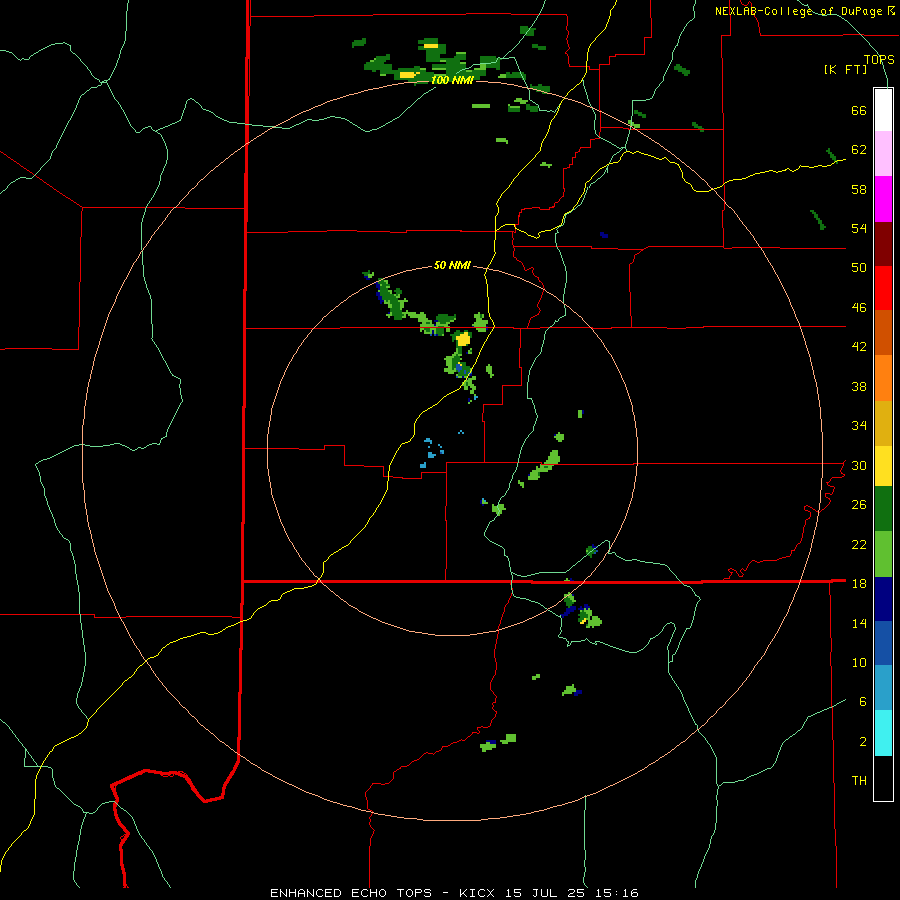900x900 pixels.
Task: Click the sky blue legend band
Action: coord(883,688)
